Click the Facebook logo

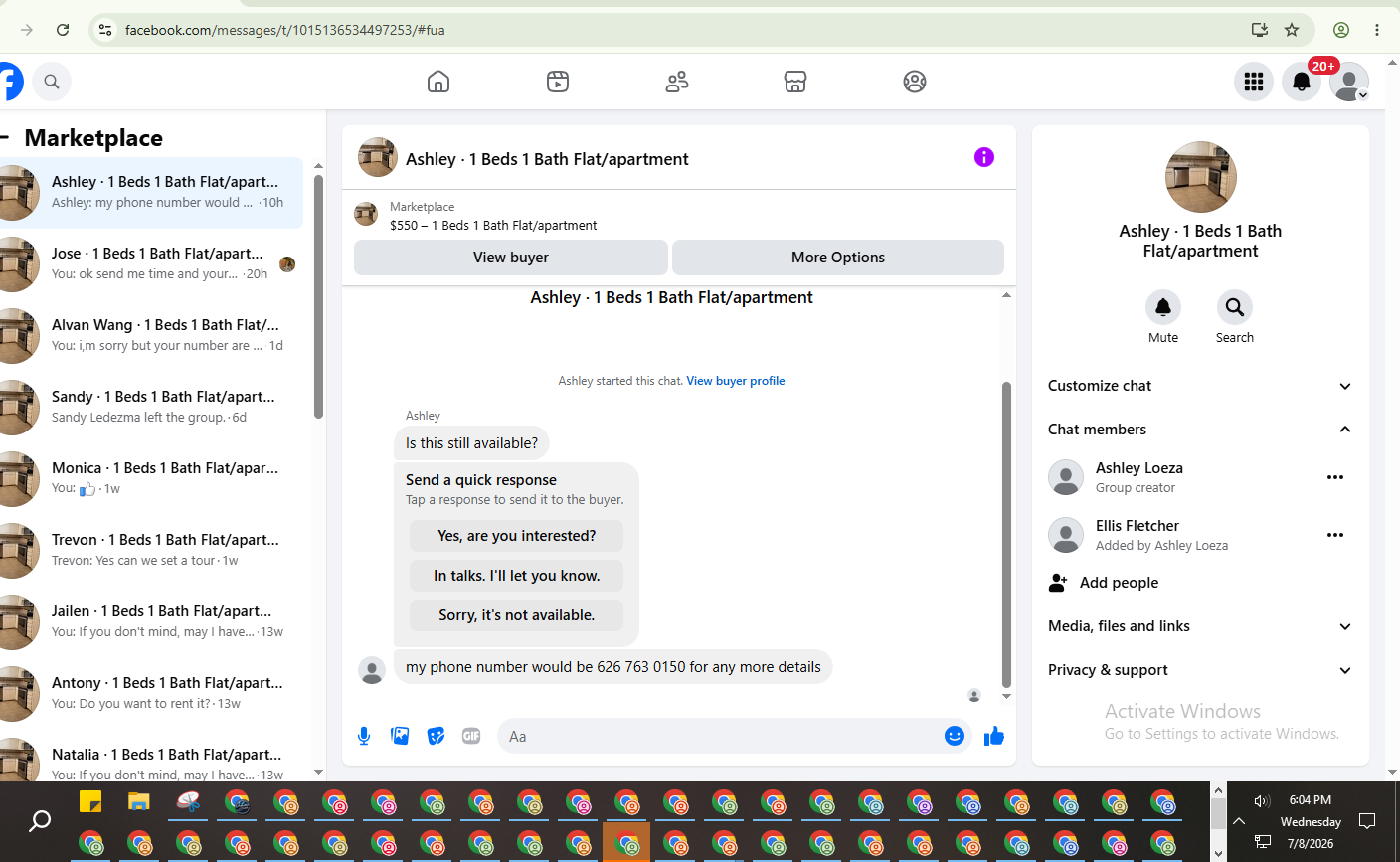point(10,82)
